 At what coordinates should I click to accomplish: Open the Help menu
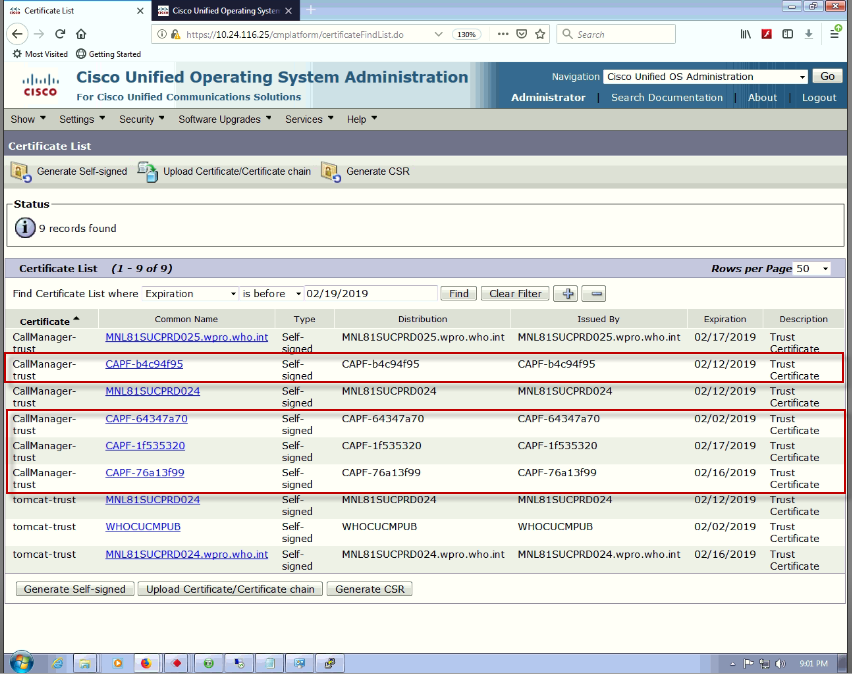pyautogui.click(x=362, y=119)
